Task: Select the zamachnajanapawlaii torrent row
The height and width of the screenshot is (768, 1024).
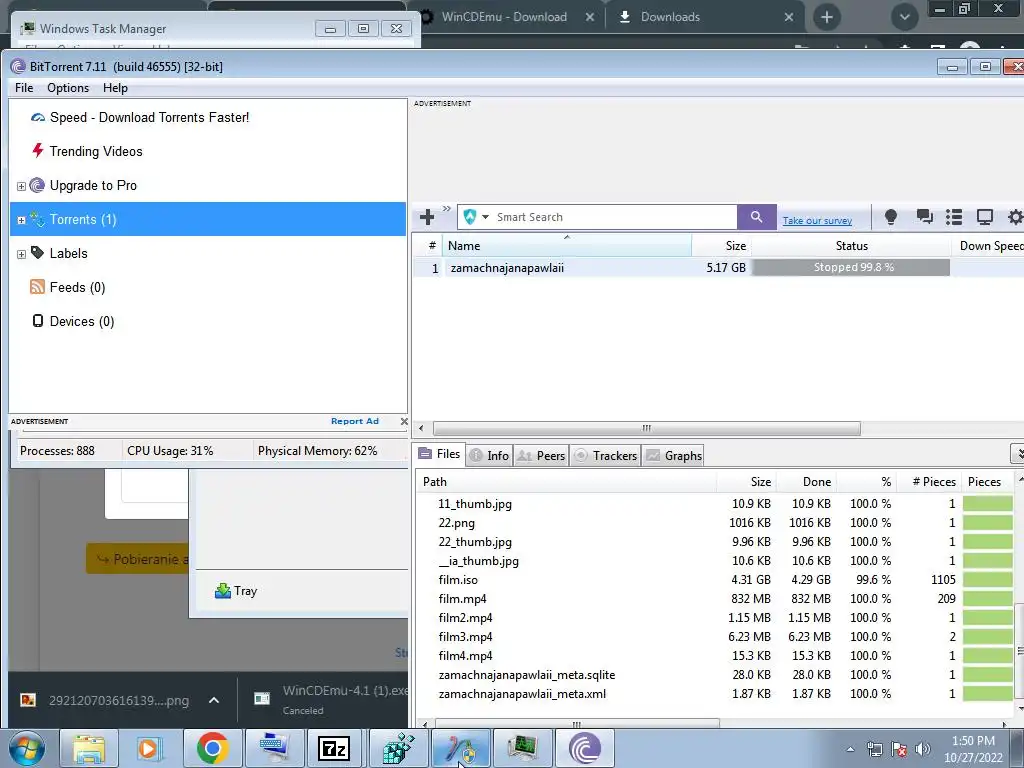Action: [x=718, y=268]
